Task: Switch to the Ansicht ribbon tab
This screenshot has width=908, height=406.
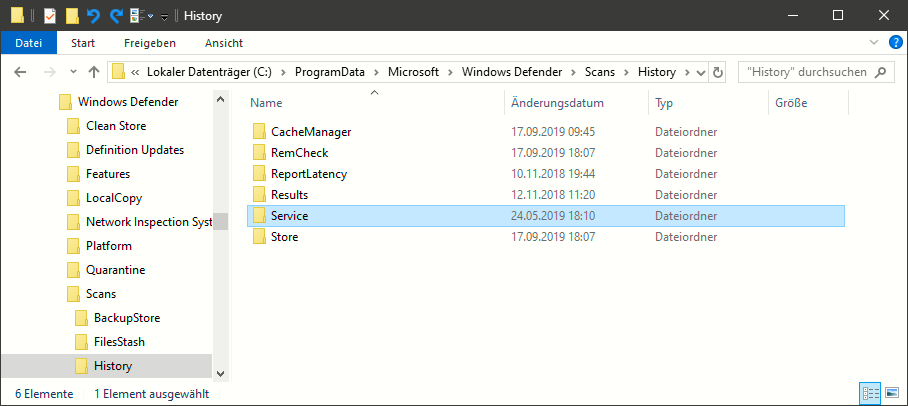Action: pos(223,43)
